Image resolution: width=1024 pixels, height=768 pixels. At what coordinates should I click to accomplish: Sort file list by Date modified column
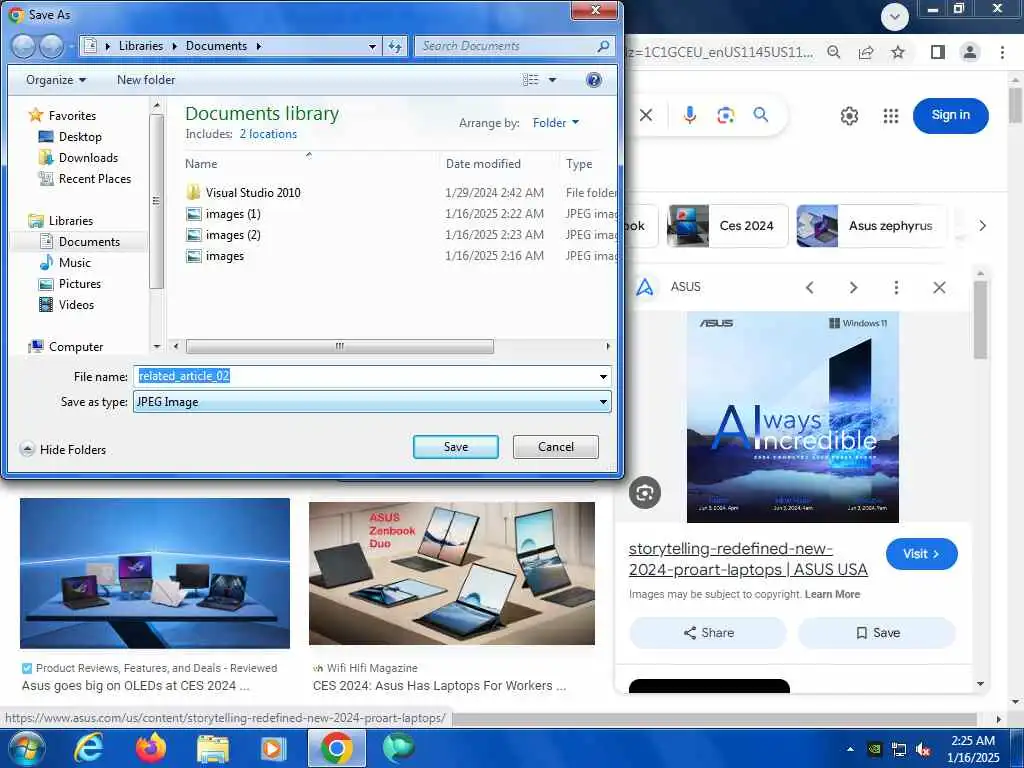(483, 164)
